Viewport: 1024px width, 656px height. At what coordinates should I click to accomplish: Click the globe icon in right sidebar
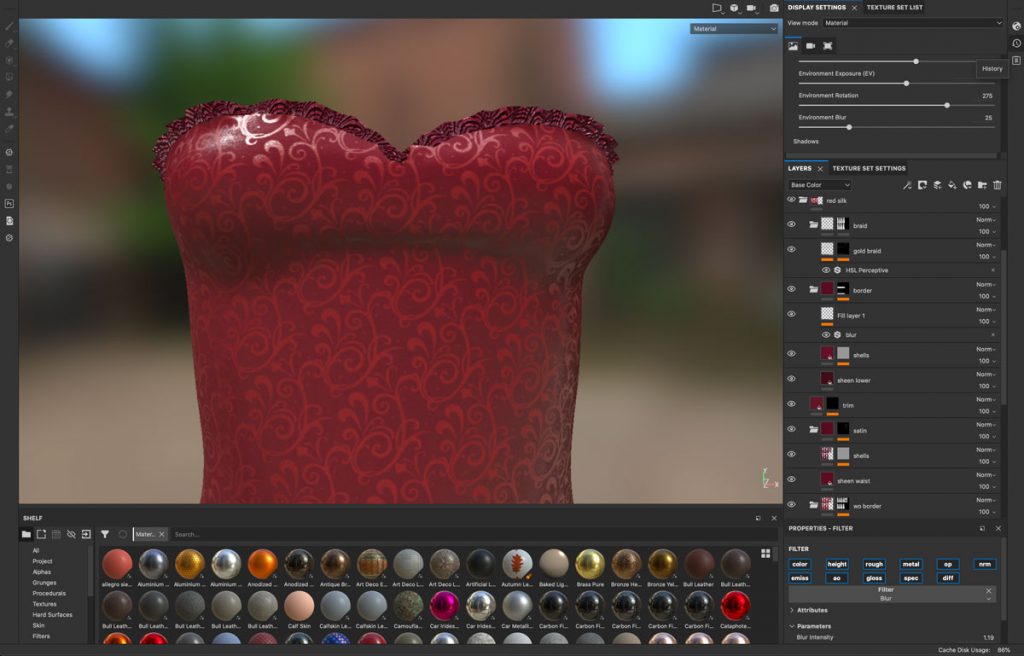[1016, 26]
